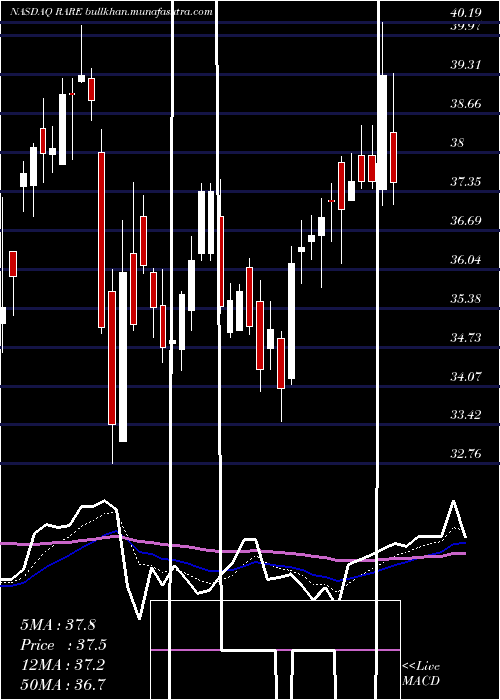
Task: Click the <<Live MACD label
Action: (x=421, y=673)
